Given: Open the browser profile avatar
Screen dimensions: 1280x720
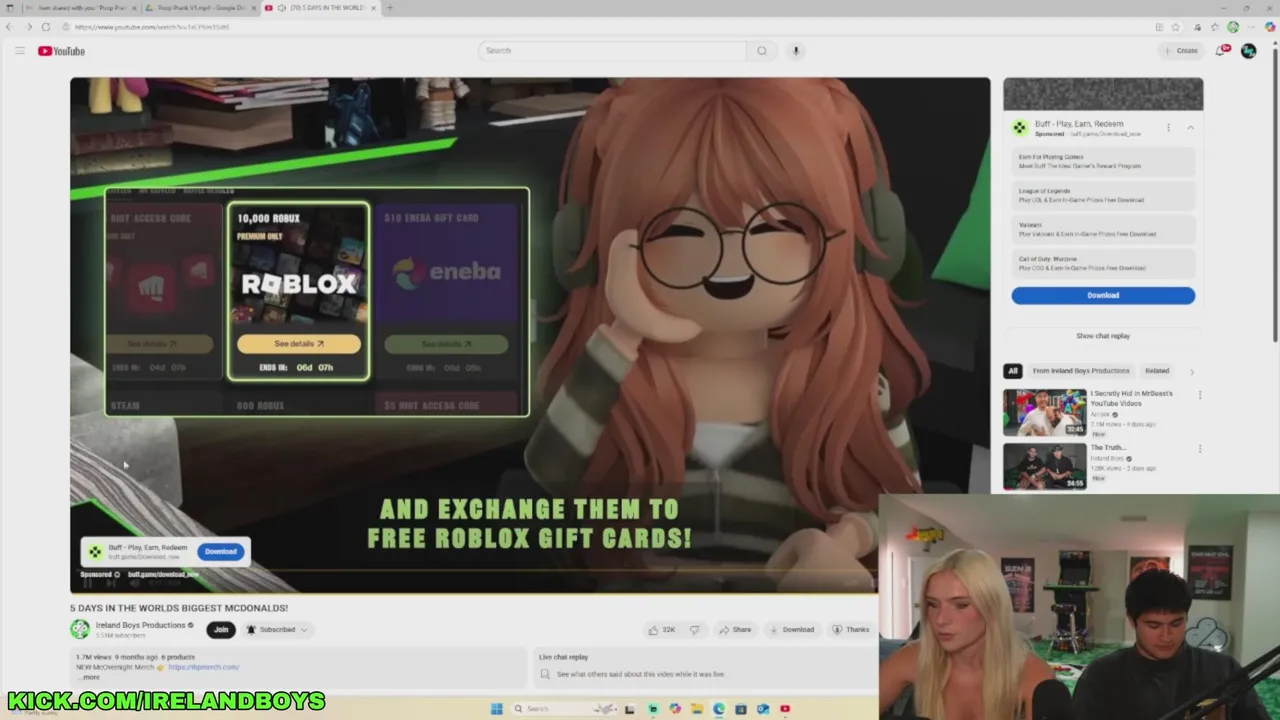Looking at the screenshot, I should [x=1233, y=27].
